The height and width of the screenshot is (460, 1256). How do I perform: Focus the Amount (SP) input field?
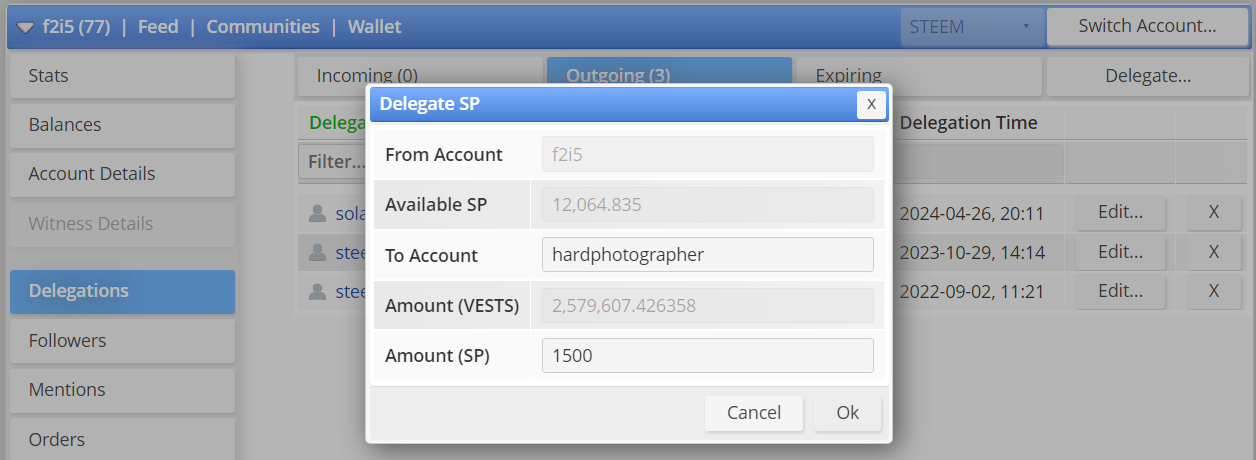tap(708, 355)
